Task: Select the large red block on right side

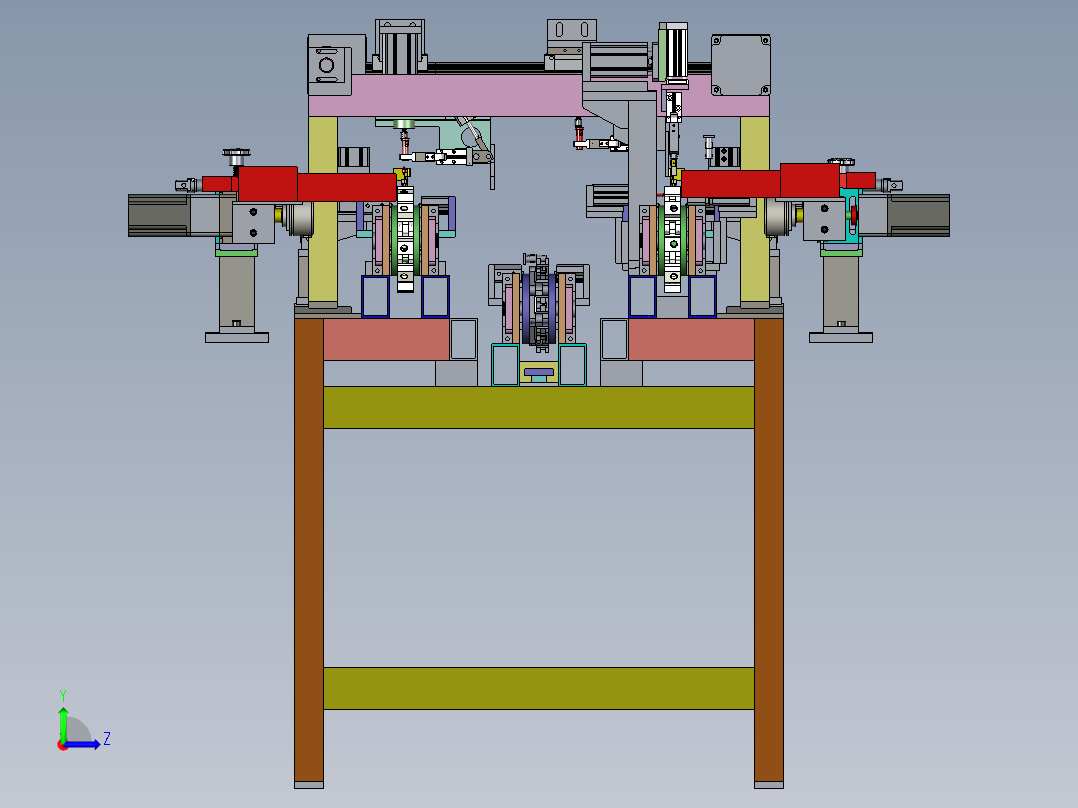Action: 810,181
